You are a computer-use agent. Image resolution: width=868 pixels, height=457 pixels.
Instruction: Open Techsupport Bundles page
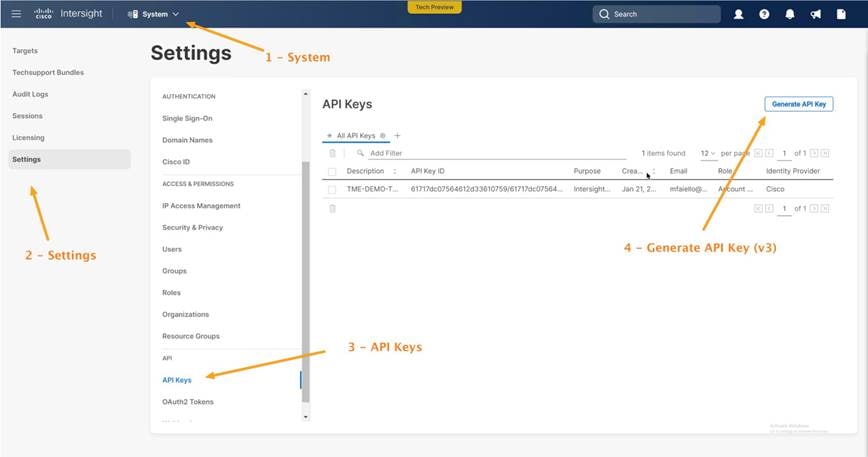(x=48, y=72)
